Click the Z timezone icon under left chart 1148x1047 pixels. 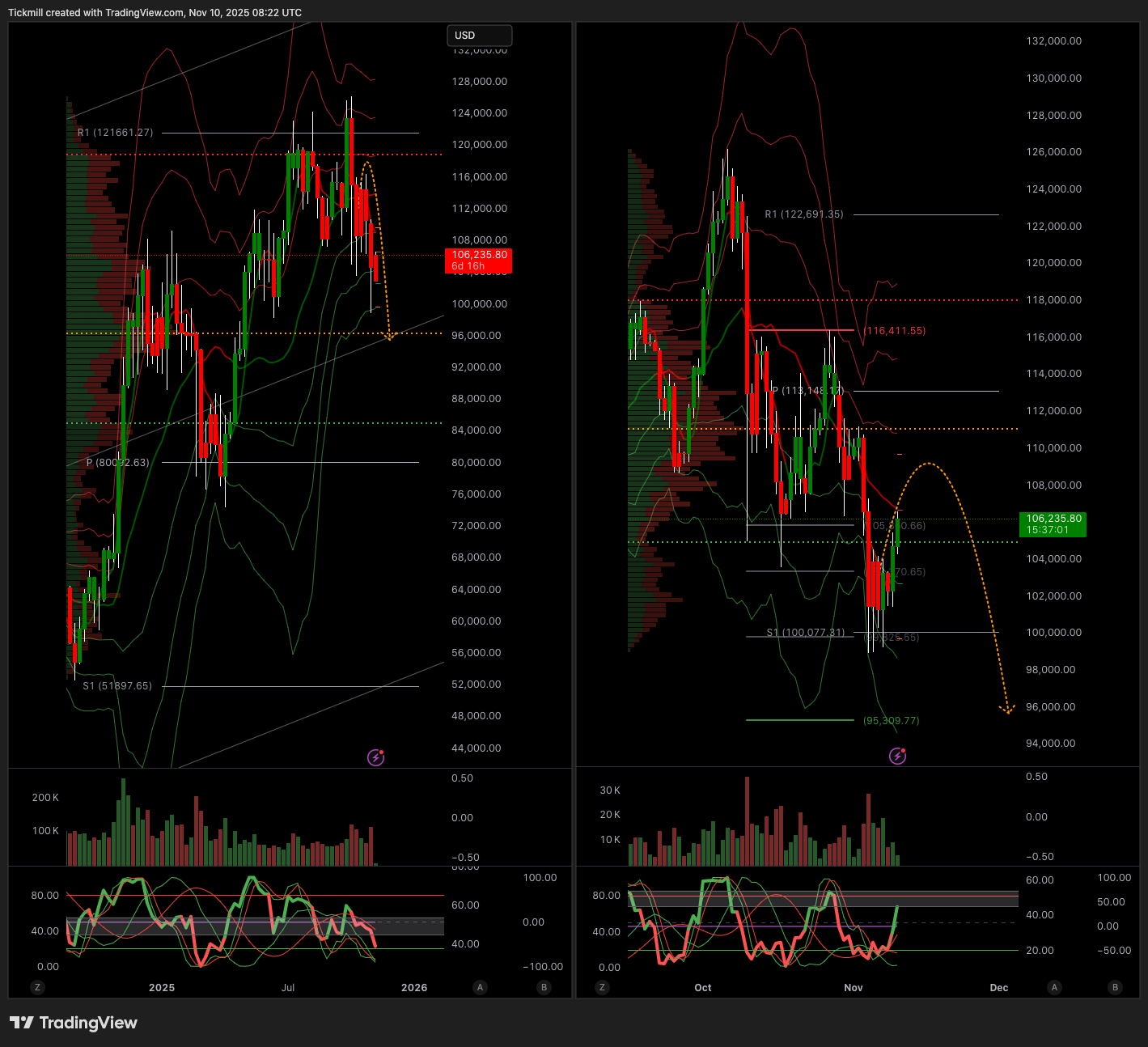coord(36,987)
